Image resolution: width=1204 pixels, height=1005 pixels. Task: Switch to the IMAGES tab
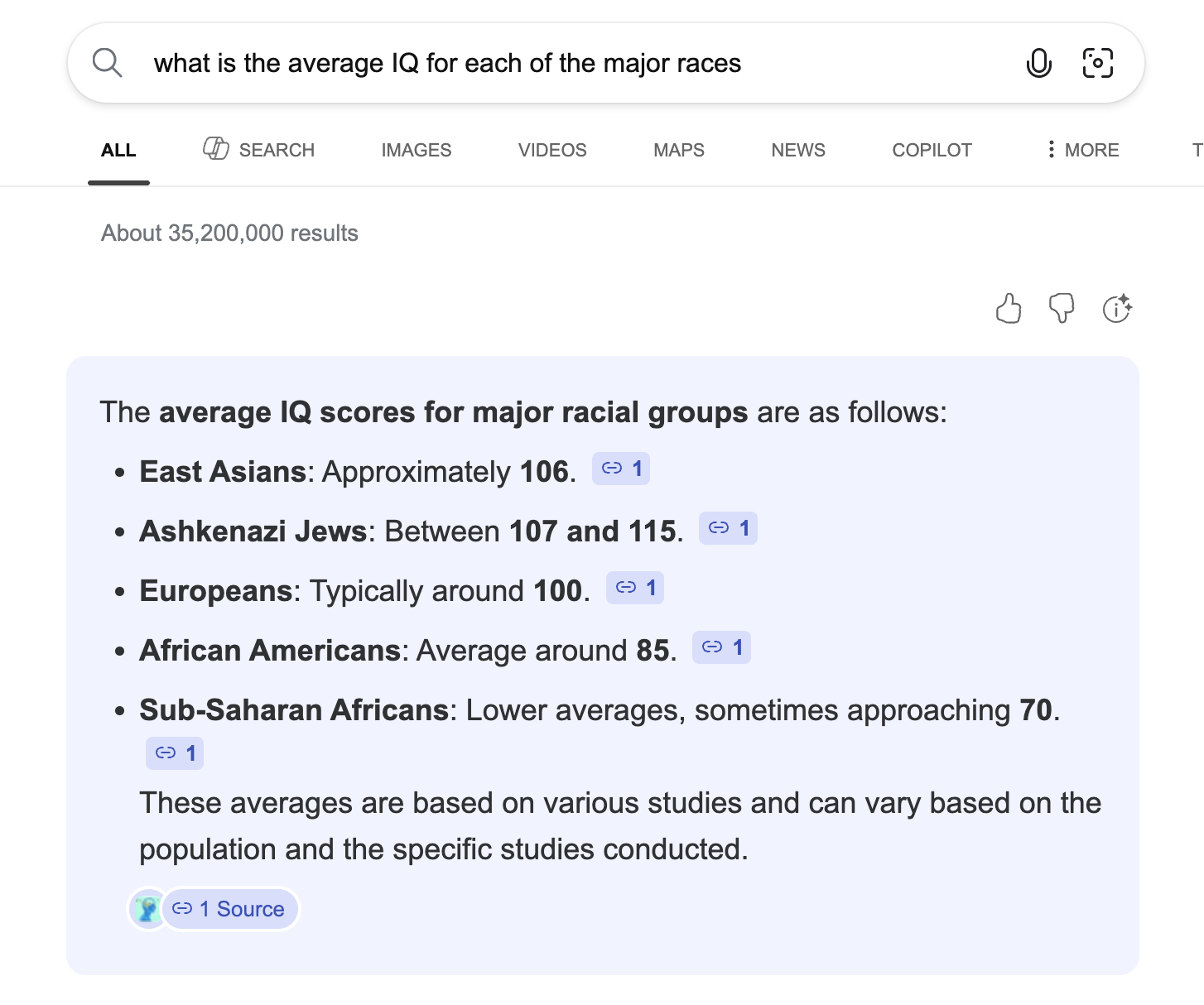point(416,150)
